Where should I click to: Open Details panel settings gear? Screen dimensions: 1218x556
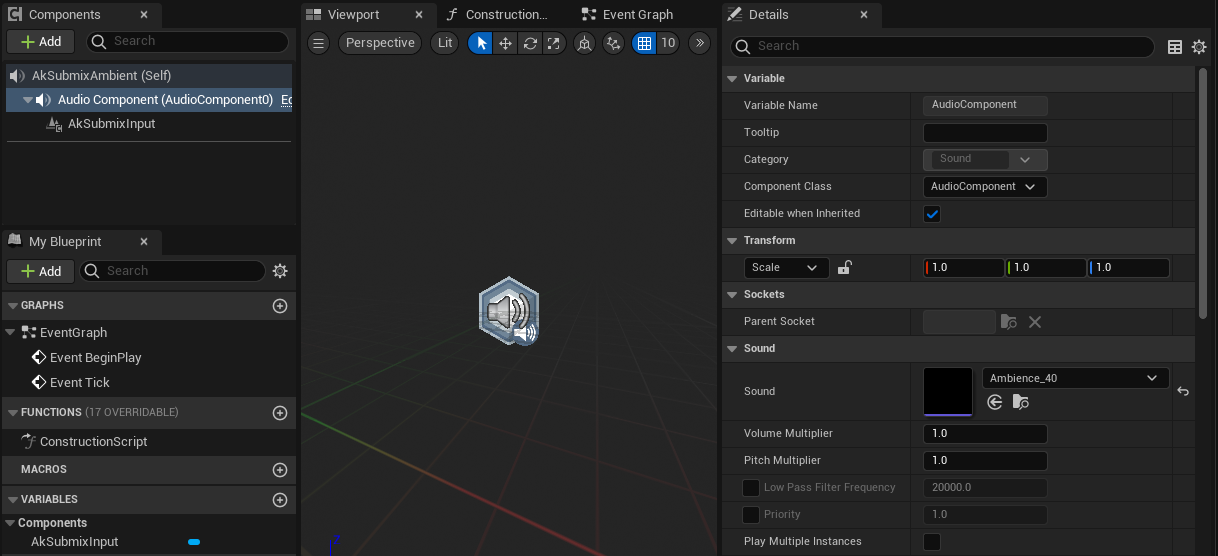(x=1199, y=47)
